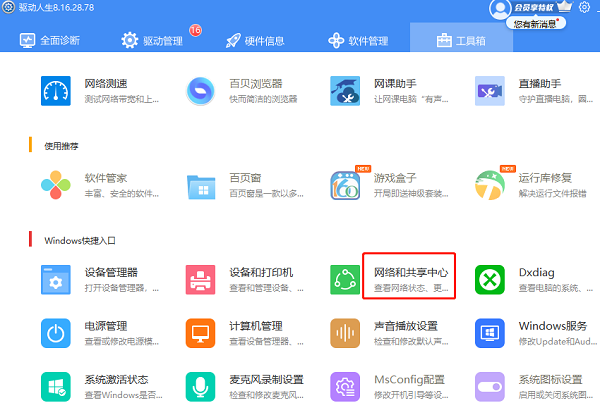Click the 运行库修复 title text
This screenshot has width=600, height=415.
[x=545, y=178]
